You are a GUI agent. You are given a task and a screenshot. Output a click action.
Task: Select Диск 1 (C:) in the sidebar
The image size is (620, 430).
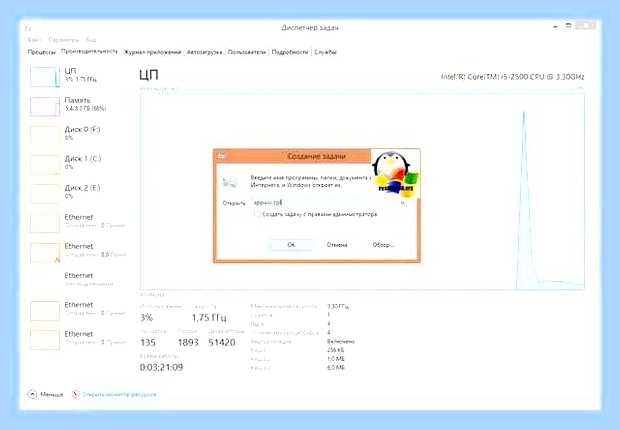pos(77,164)
